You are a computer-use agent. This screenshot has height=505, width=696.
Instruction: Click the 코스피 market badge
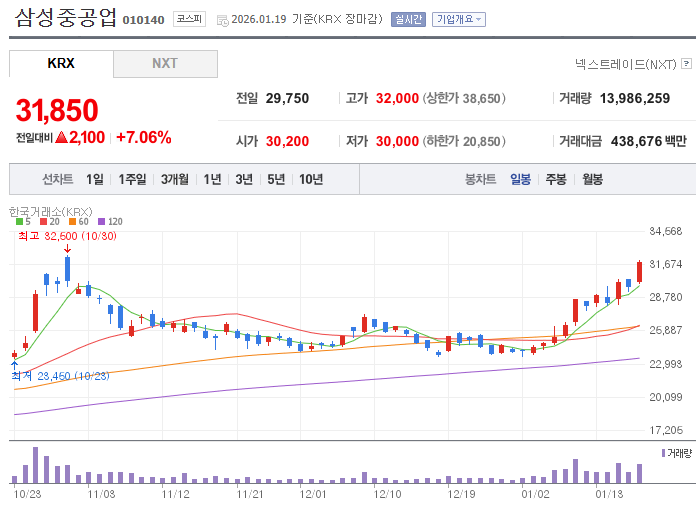pos(189,19)
